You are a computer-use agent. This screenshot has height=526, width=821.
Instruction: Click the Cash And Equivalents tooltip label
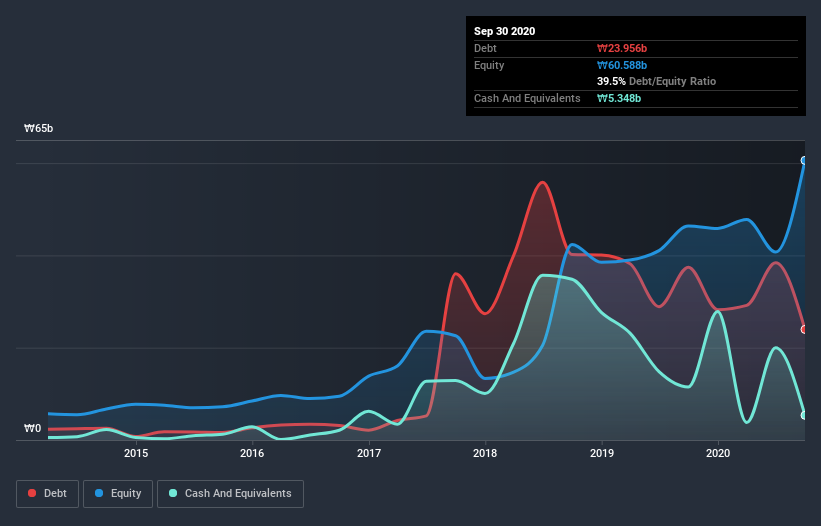[527, 98]
